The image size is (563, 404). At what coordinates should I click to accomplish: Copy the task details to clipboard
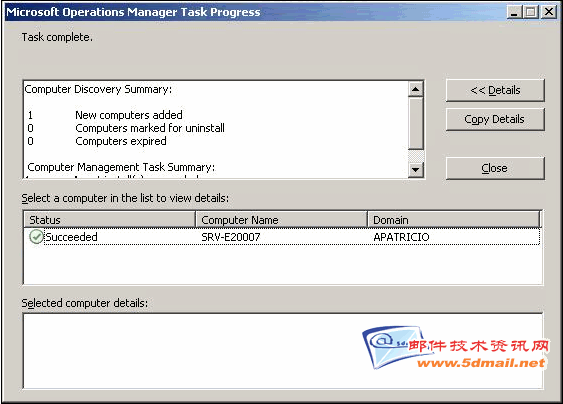495,119
